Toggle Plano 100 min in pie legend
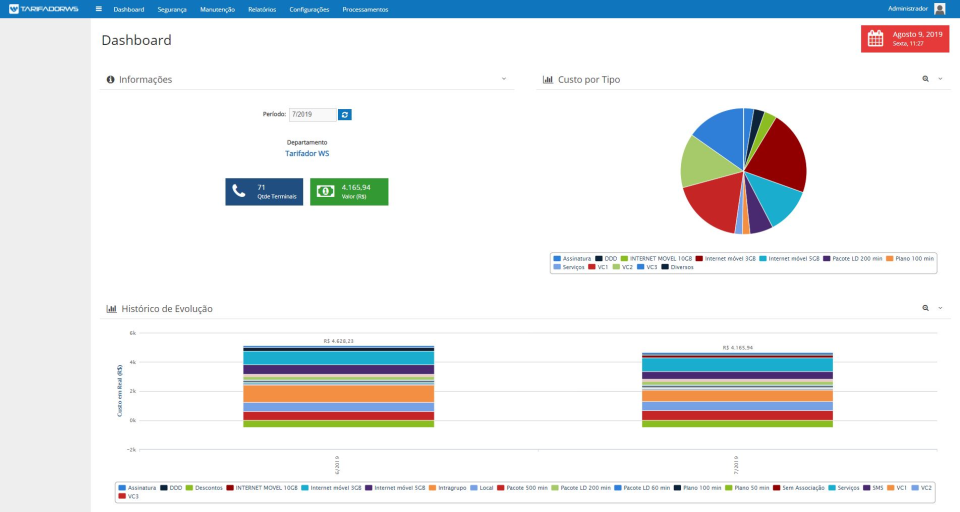This screenshot has height=512, width=960. pyautogui.click(x=910, y=258)
